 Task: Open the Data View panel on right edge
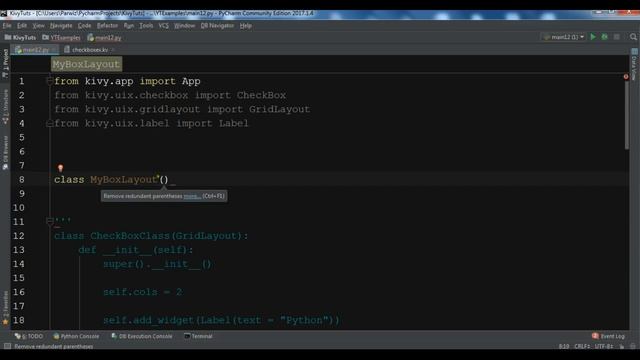point(634,64)
